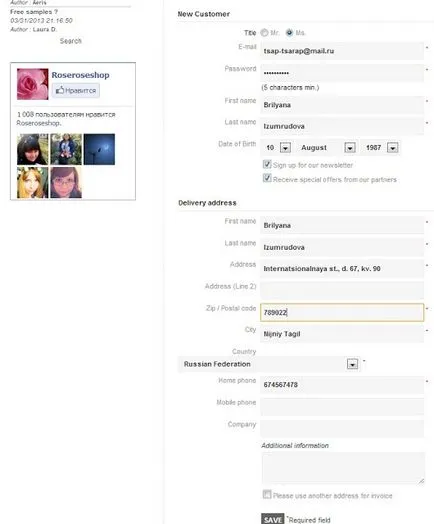The image size is (434, 524).
Task: Open the fan photo of girl with glasses
Action: point(66,182)
